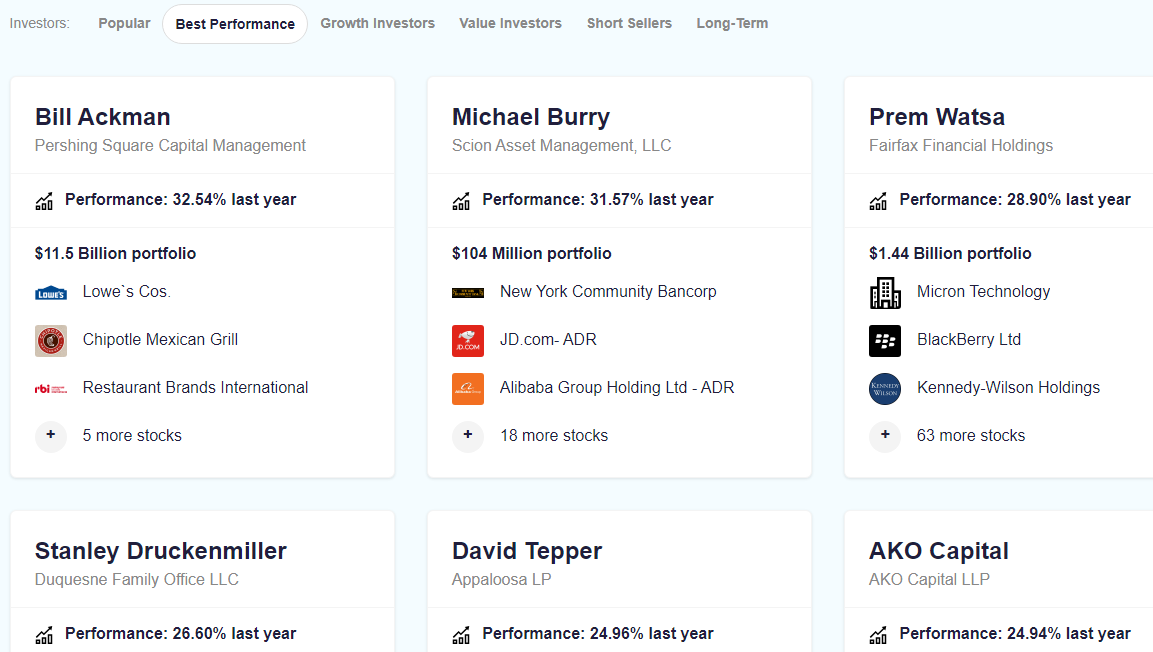This screenshot has height=652, width=1153.
Task: Click Performance: 24.94% last year text
Action: coord(1015,634)
